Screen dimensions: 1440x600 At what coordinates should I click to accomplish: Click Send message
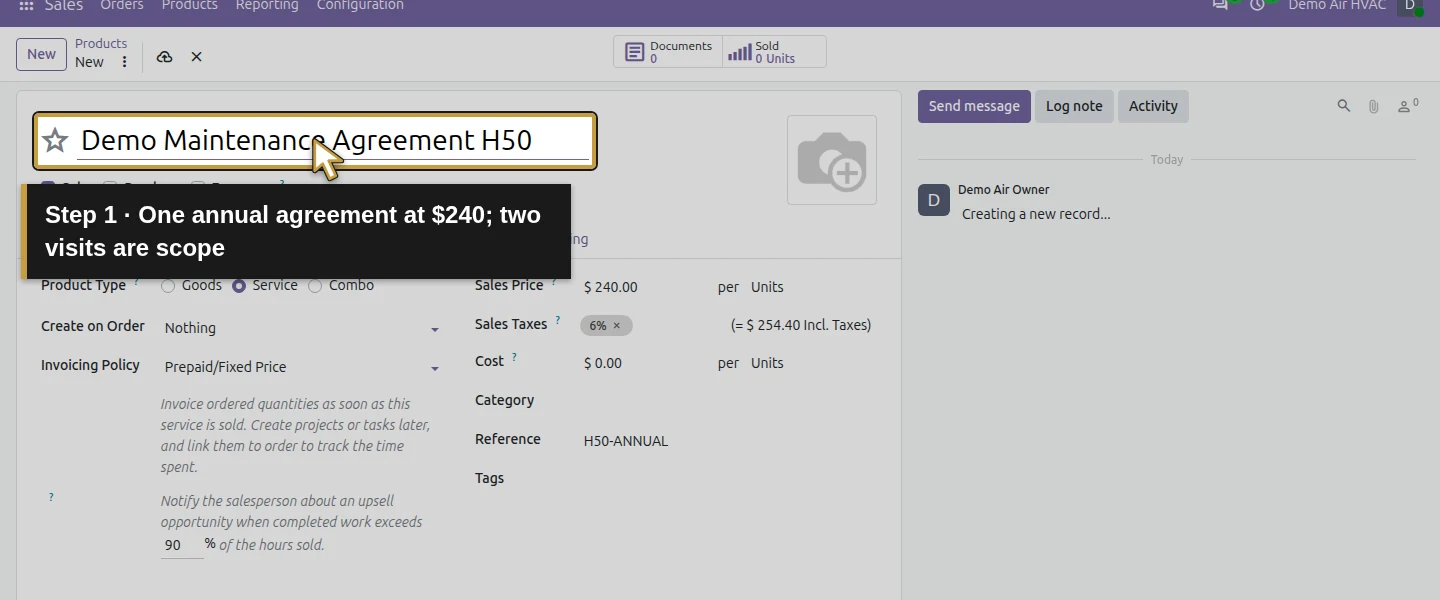pos(974,106)
